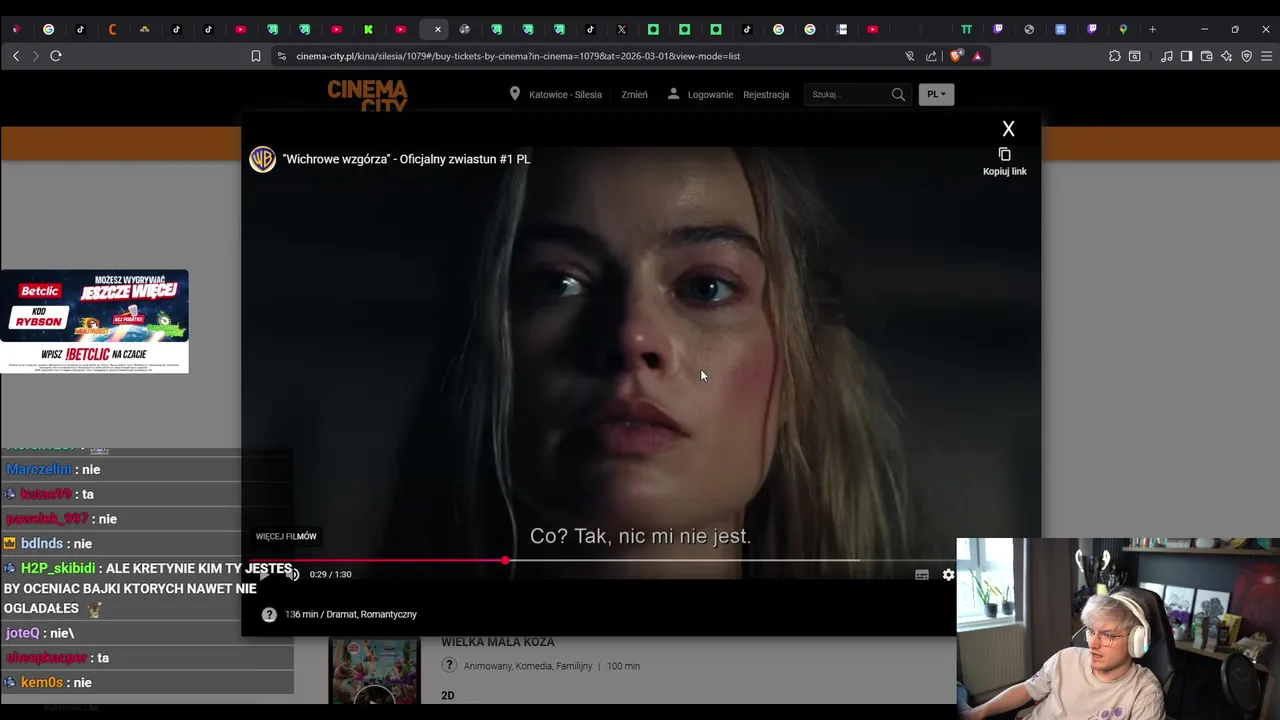The image size is (1280, 720).
Task: Close the active Cinema City tab
Action: point(437,29)
